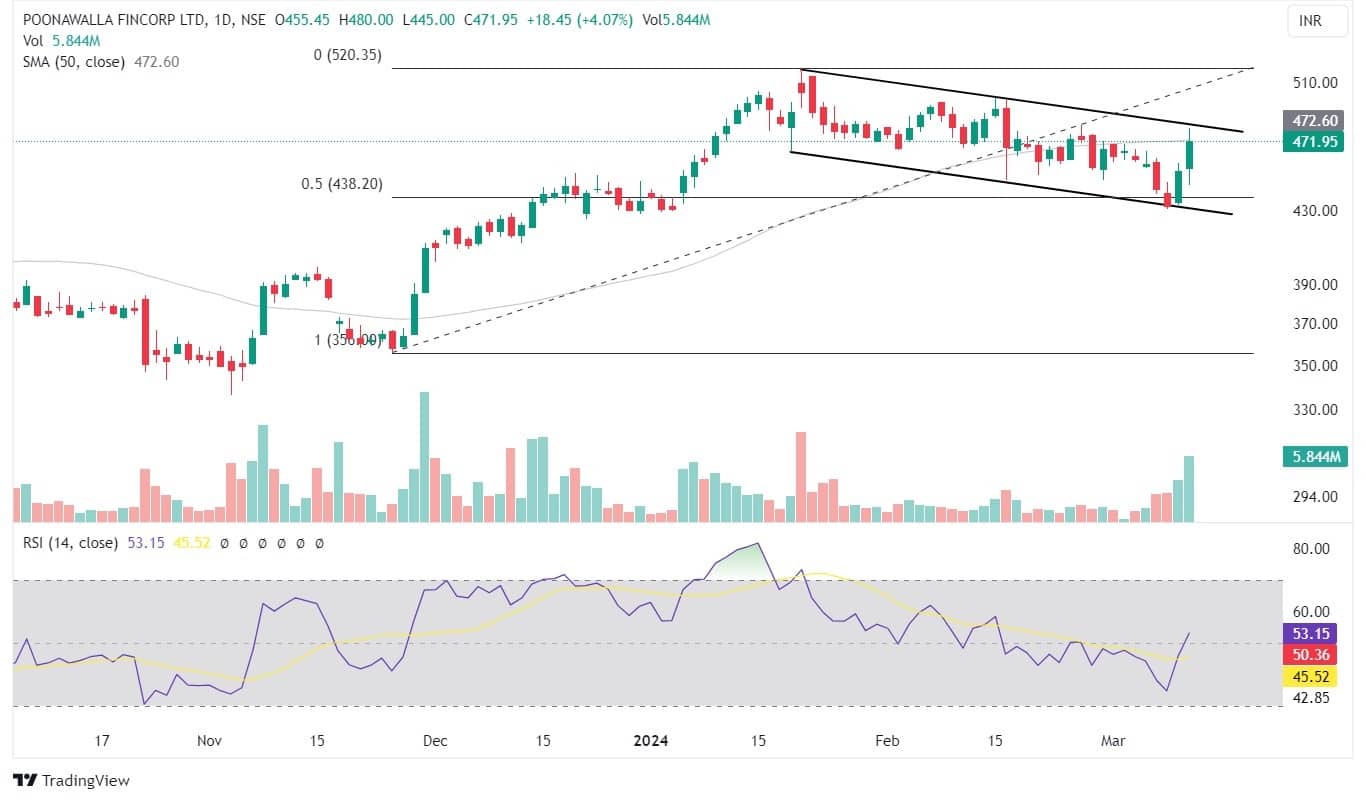1366x802 pixels.
Task: Click the 5.844M volume axis label
Action: 1313,457
